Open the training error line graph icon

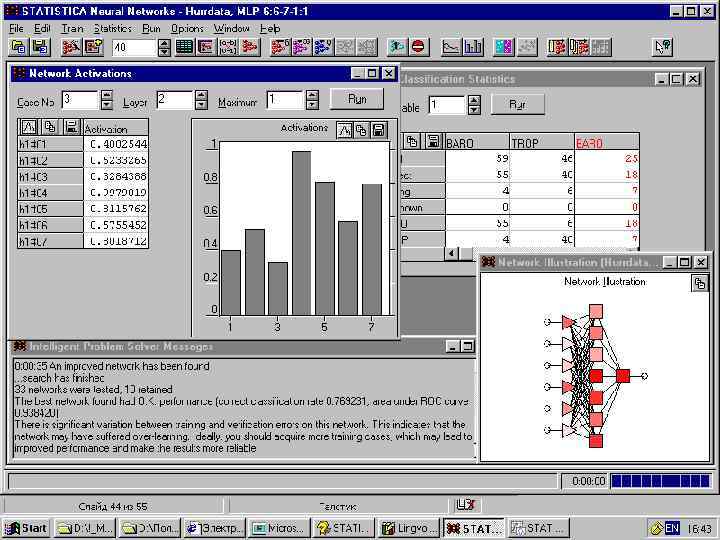(450, 47)
